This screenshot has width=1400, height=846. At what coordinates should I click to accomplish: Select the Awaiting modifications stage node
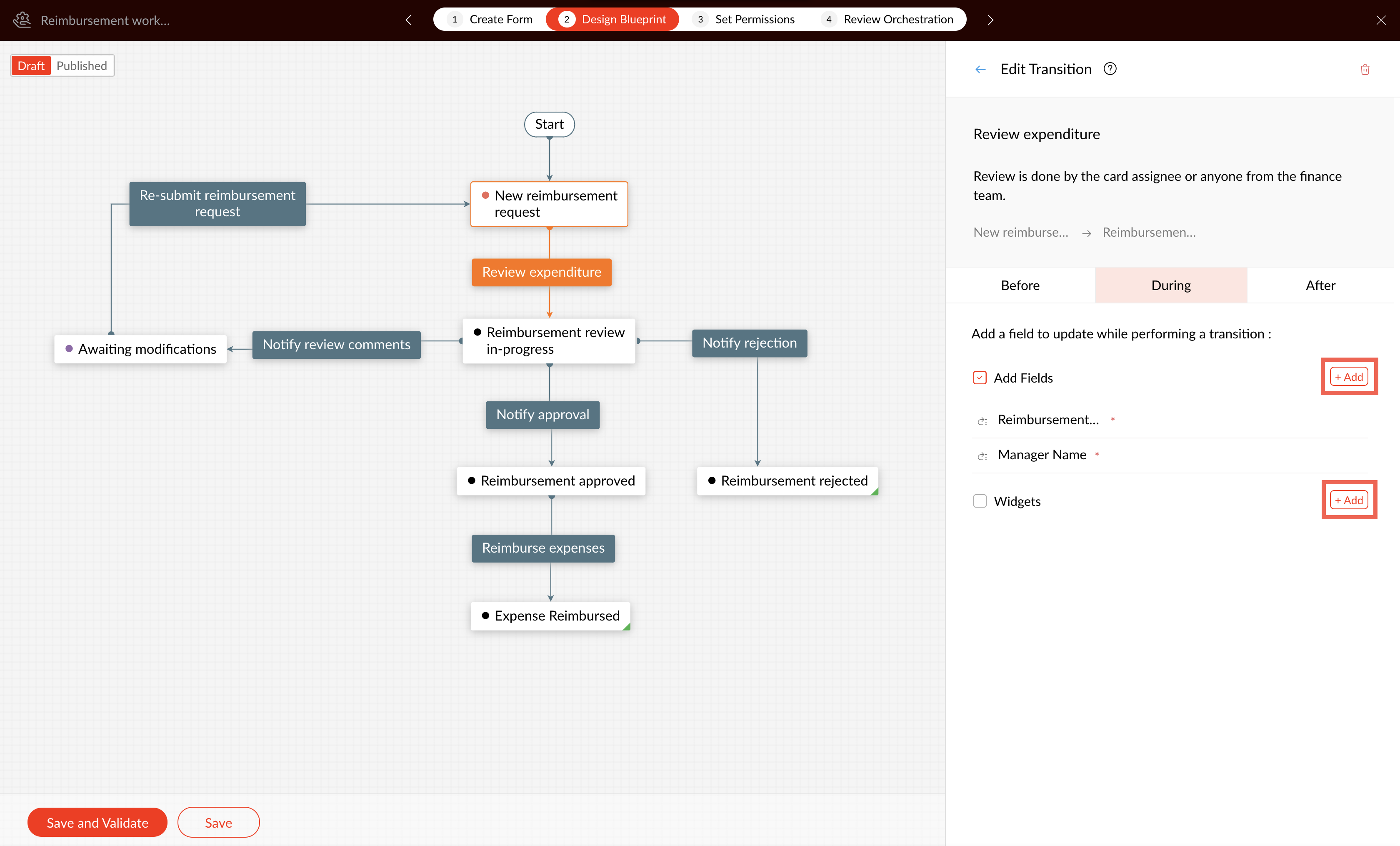point(140,349)
